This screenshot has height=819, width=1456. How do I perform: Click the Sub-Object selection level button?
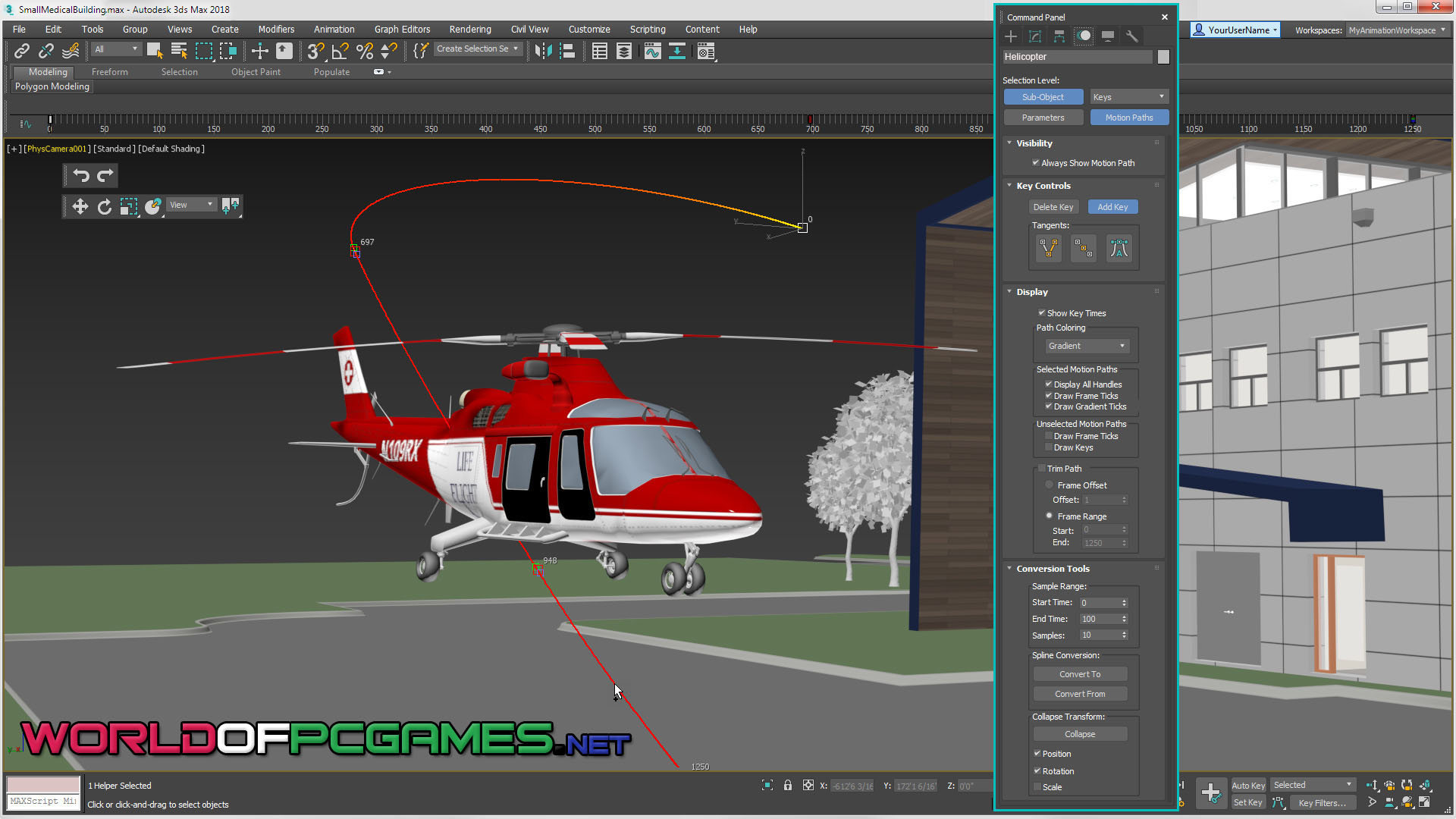point(1043,97)
